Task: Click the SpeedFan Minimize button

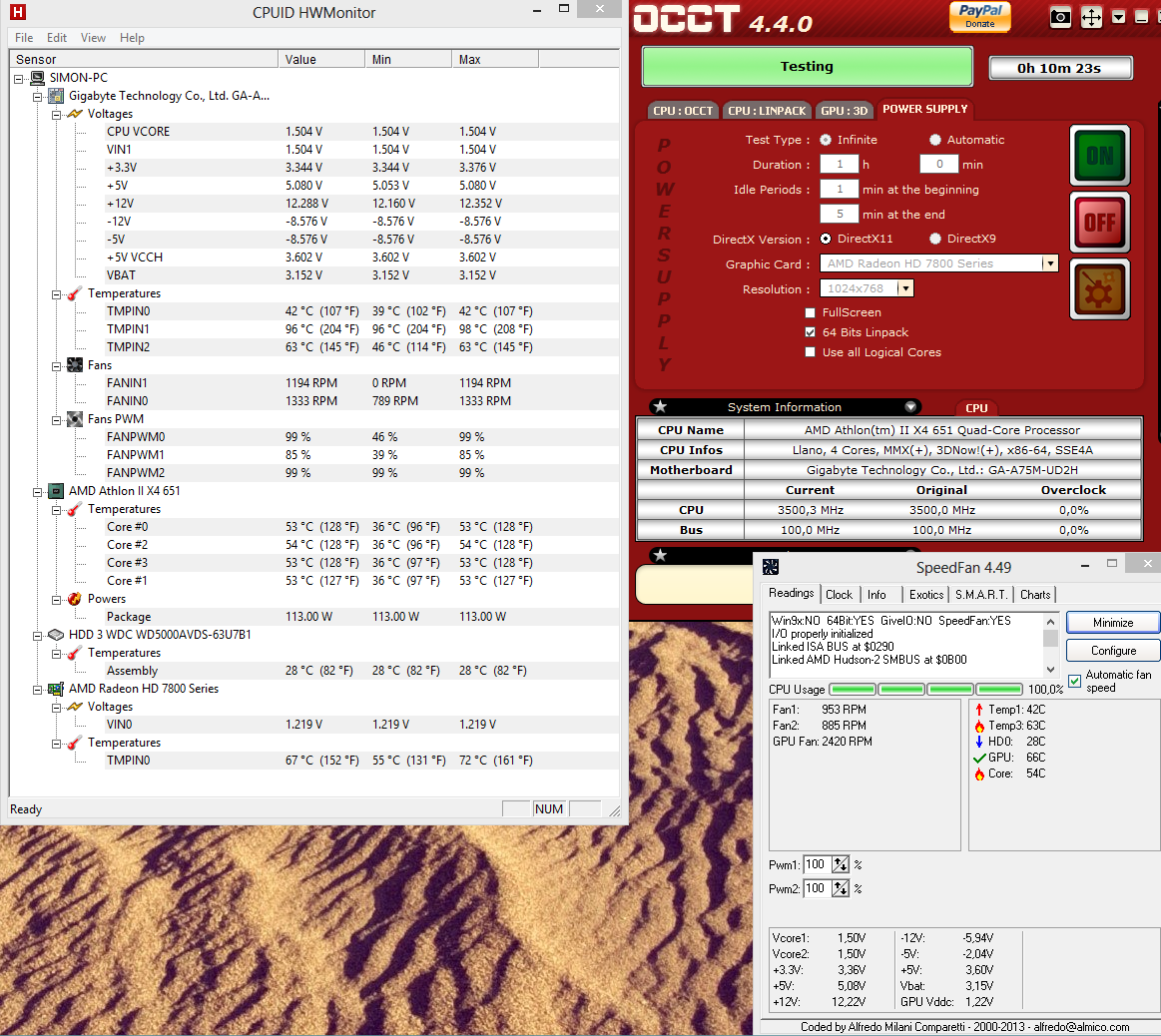Action: pos(1112,622)
